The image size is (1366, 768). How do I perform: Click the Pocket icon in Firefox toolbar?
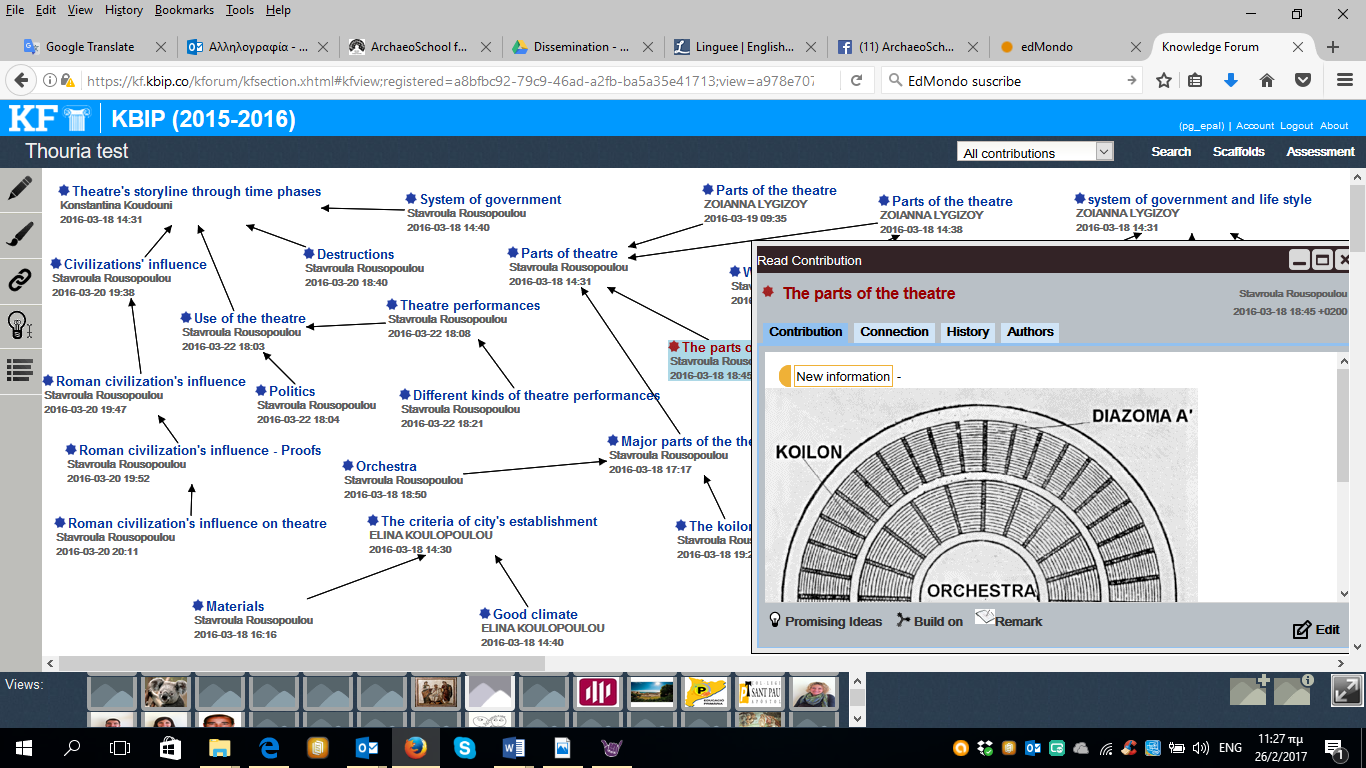[1302, 81]
